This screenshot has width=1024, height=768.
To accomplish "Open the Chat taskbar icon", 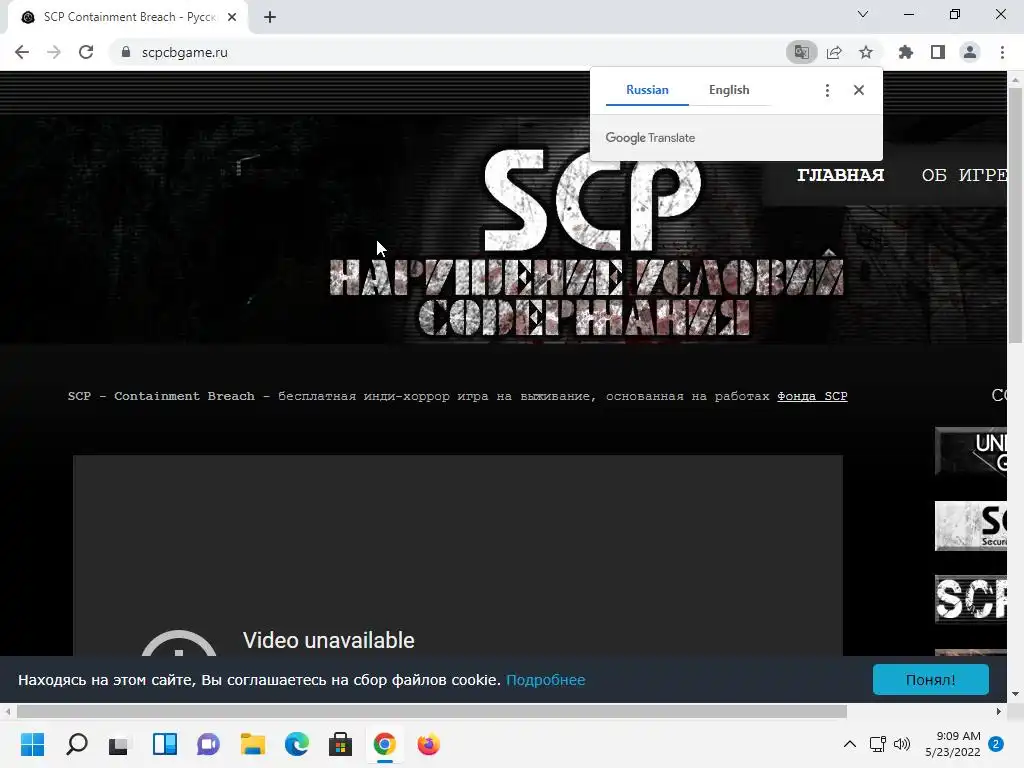I will 208,744.
